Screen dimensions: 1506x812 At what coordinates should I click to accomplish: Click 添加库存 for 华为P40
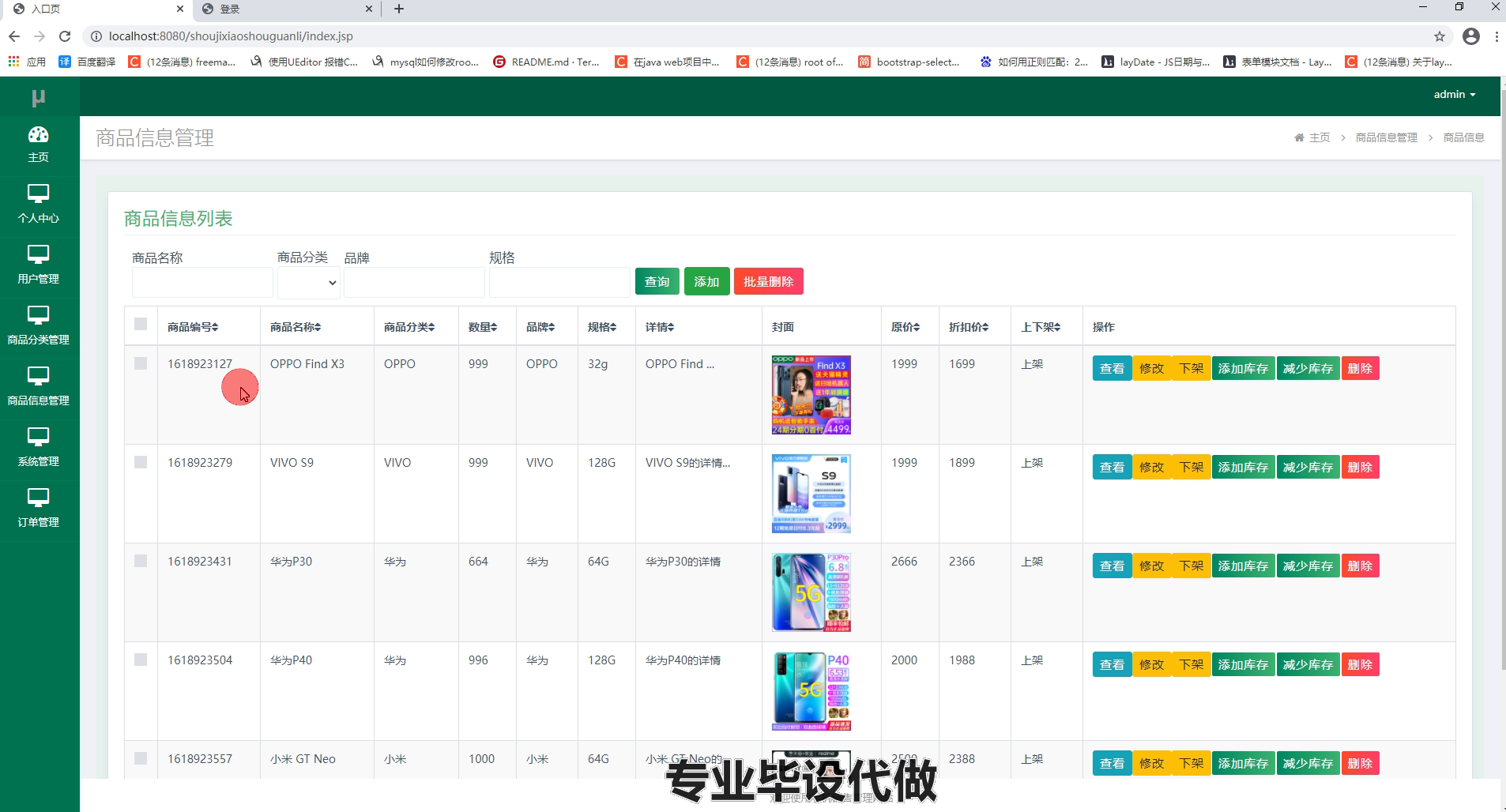[x=1243, y=665]
